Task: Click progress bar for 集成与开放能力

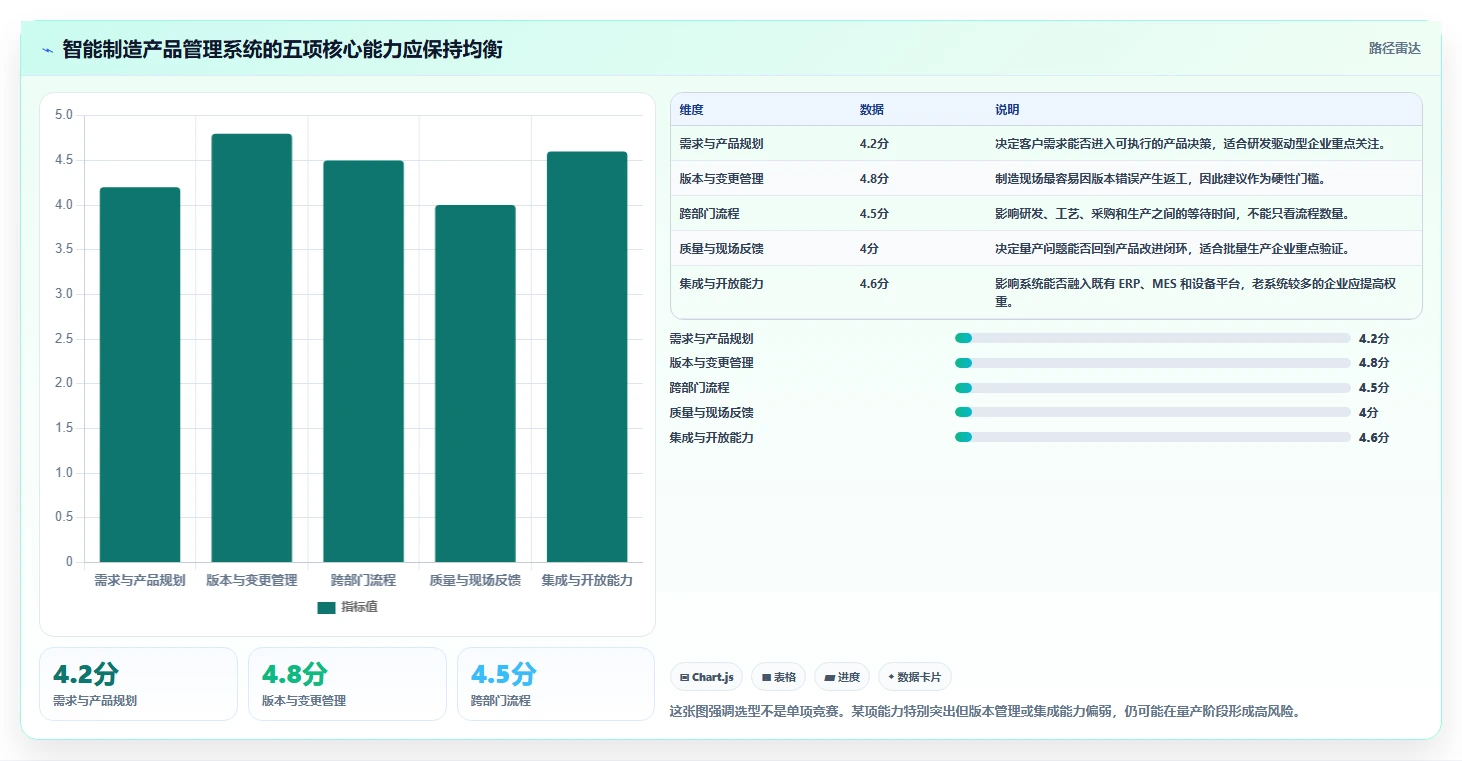Action: click(x=1153, y=437)
